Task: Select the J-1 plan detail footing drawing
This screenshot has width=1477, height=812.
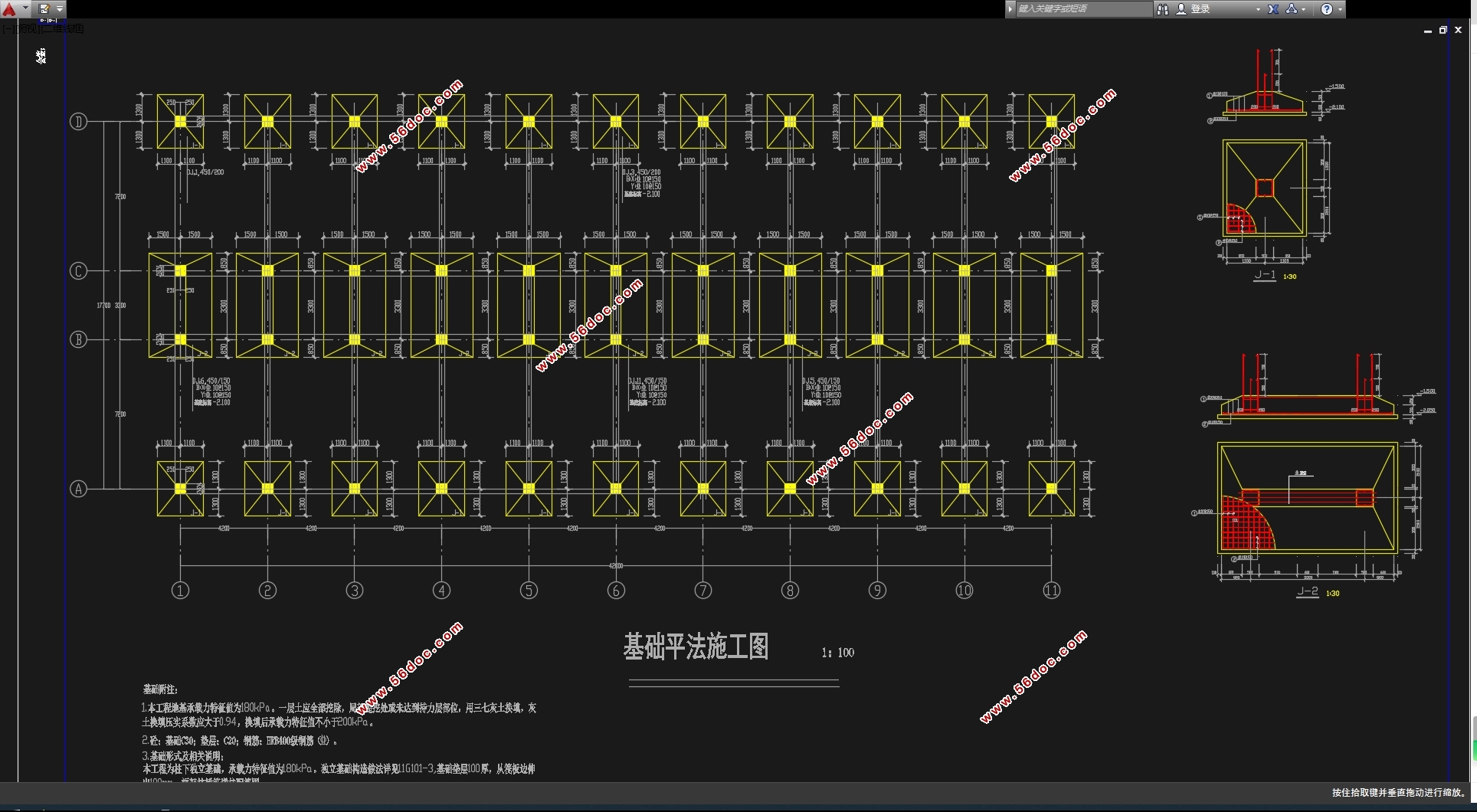Action: pyautogui.click(x=1264, y=188)
